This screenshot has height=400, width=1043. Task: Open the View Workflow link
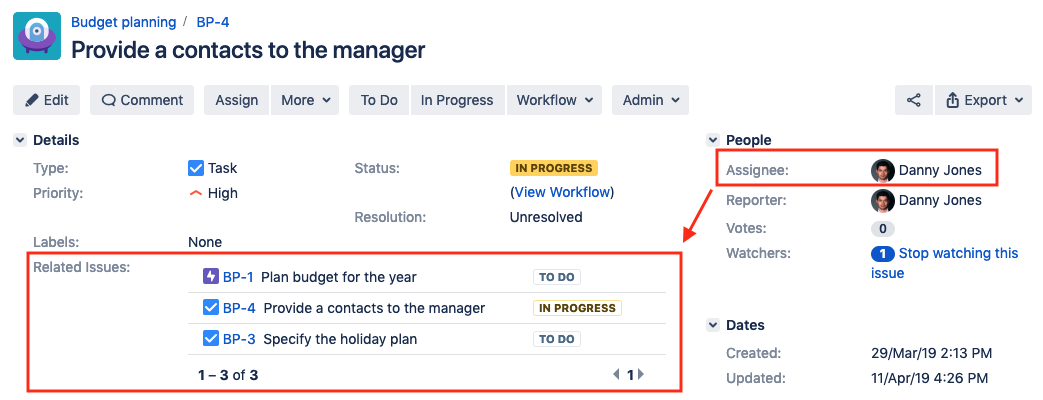pyautogui.click(x=562, y=192)
